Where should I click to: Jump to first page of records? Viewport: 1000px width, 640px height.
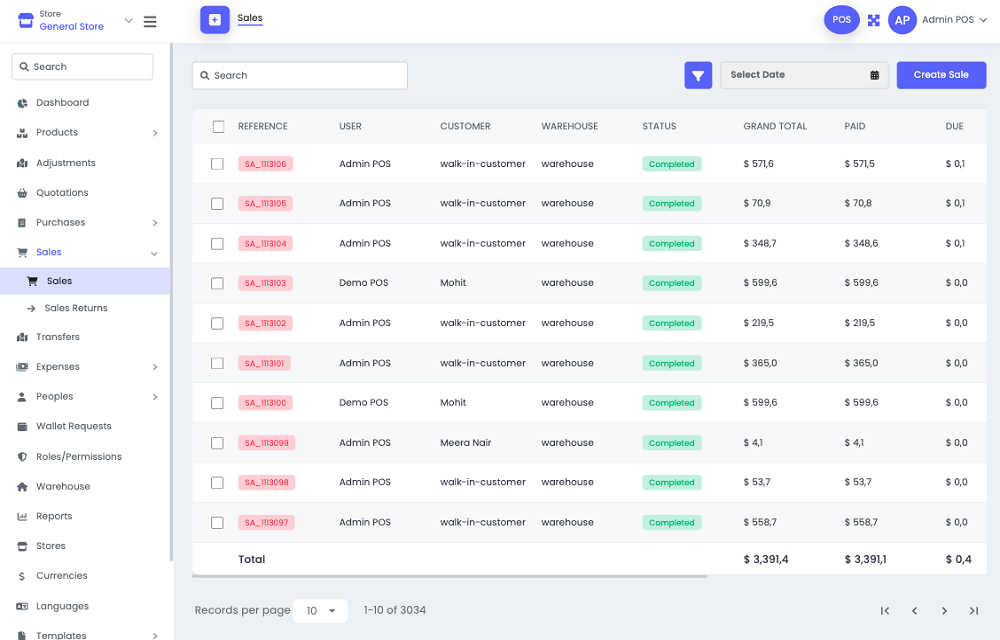(885, 611)
